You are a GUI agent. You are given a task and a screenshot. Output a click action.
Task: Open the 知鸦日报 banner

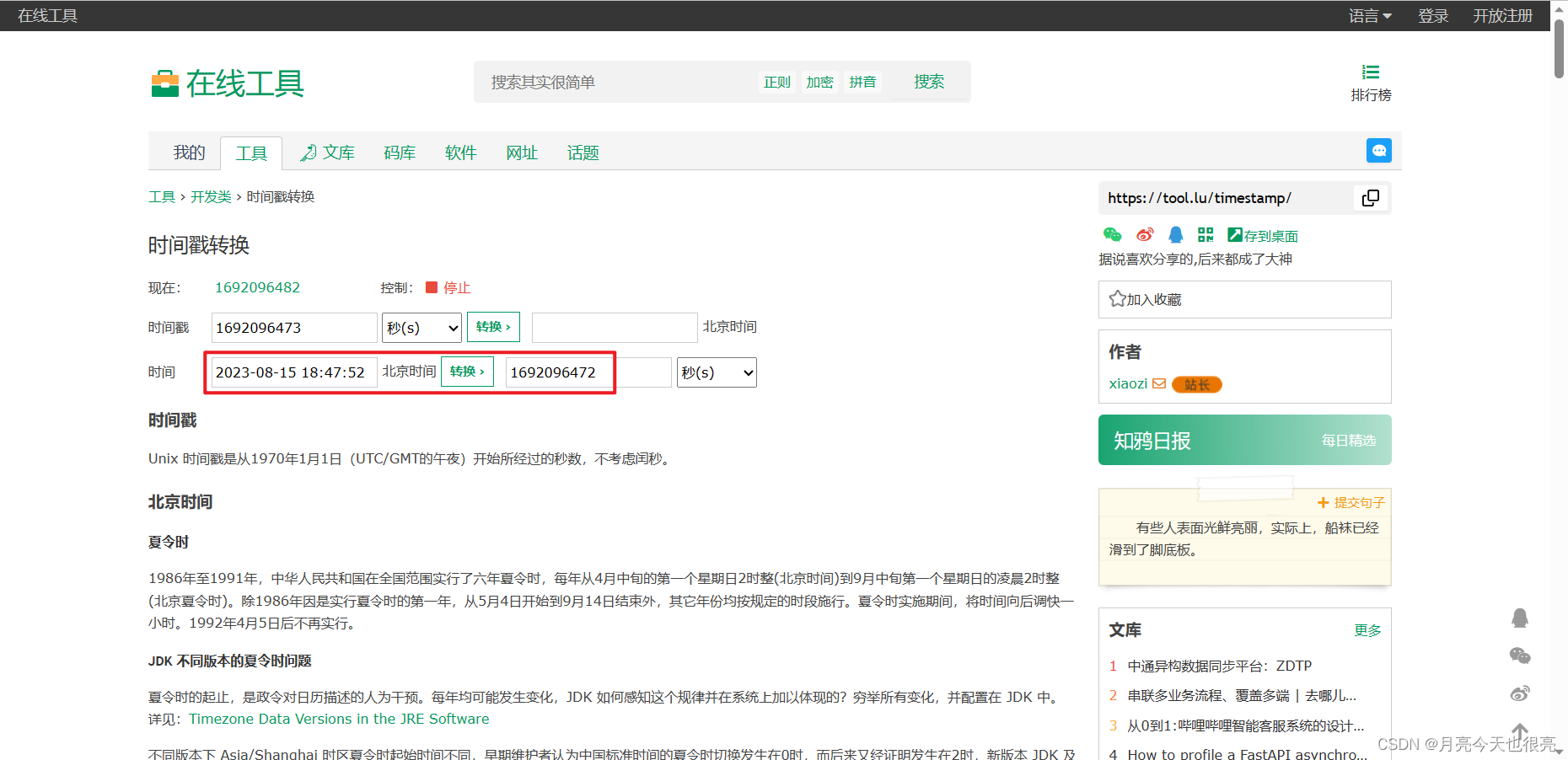coord(1244,440)
